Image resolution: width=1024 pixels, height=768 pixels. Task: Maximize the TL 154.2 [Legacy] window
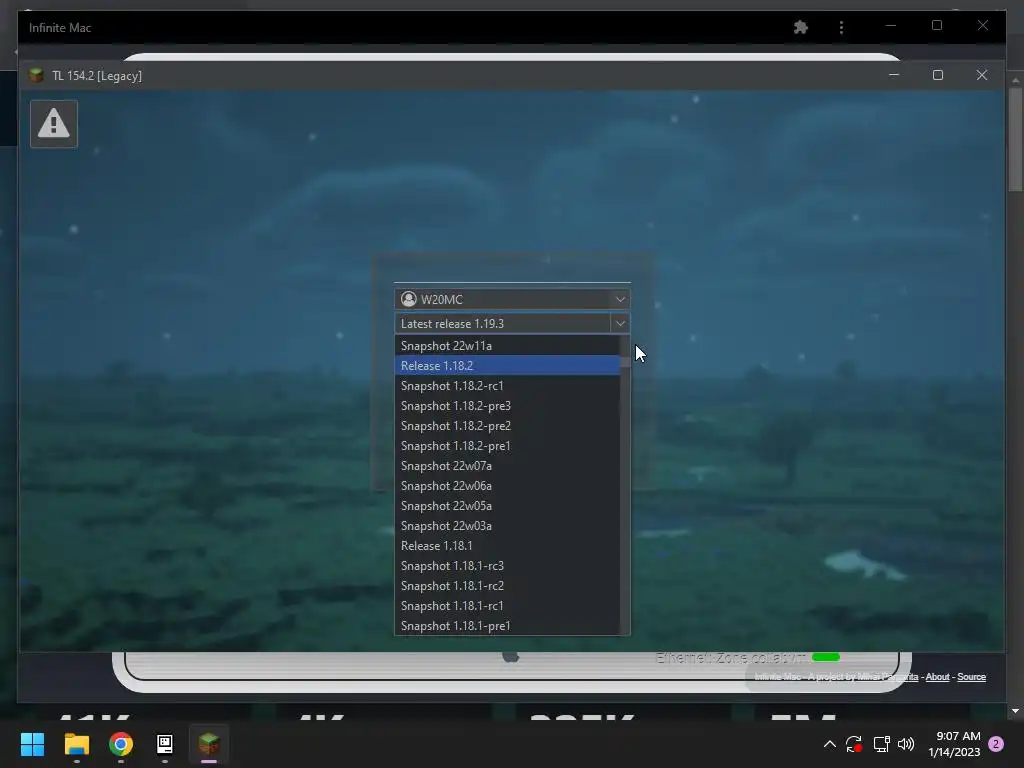tap(938, 75)
